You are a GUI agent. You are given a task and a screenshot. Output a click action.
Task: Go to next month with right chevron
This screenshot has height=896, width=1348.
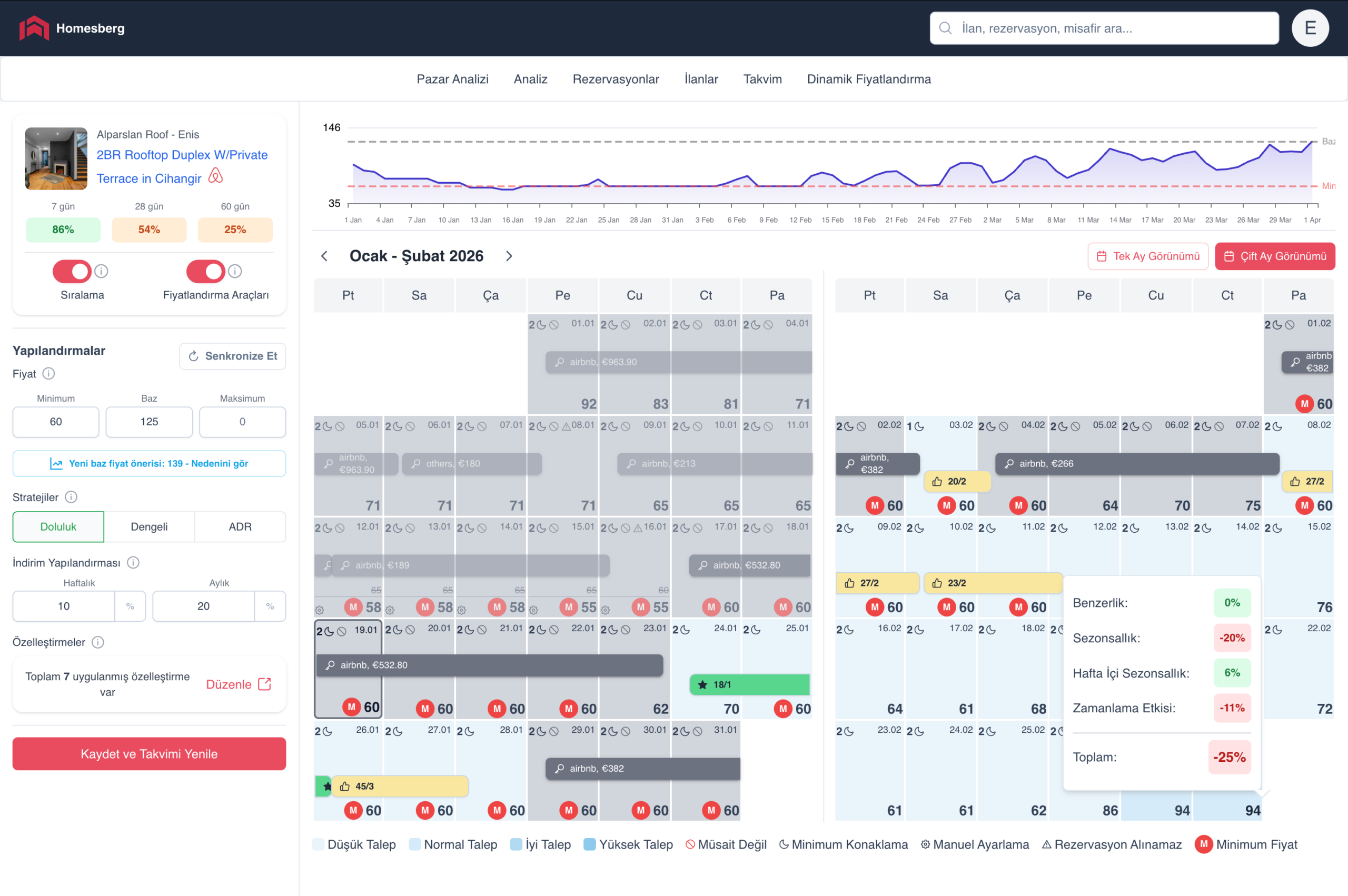click(x=509, y=256)
